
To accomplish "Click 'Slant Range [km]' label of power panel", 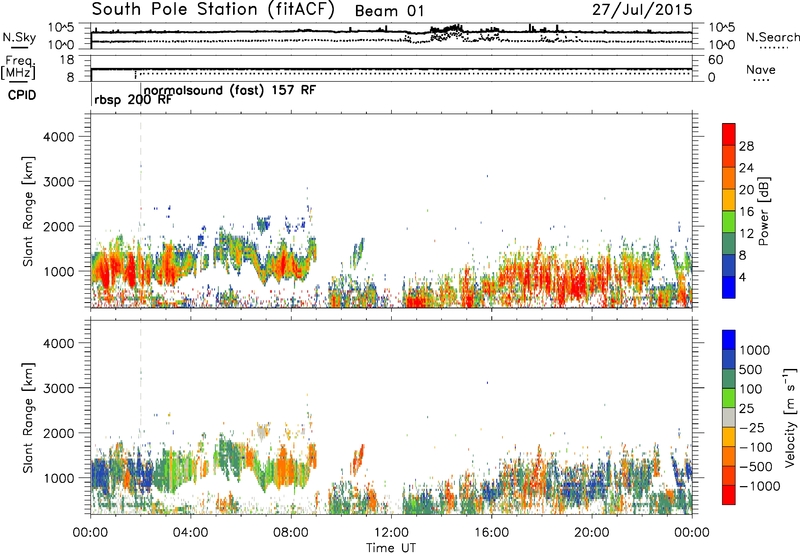I will (x=28, y=211).
